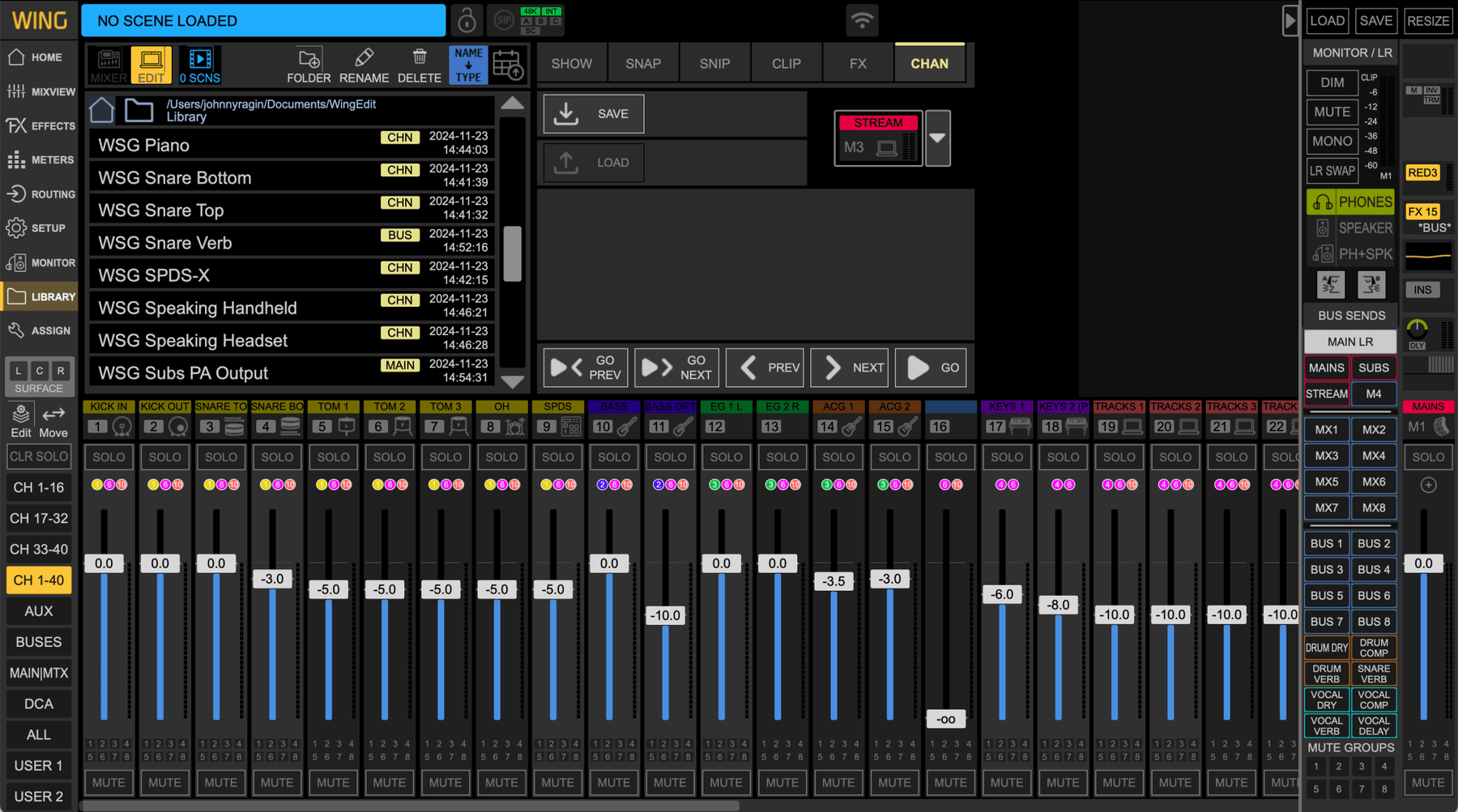Go to library home folder icon
This screenshot has height=812, width=1458.
[102, 110]
